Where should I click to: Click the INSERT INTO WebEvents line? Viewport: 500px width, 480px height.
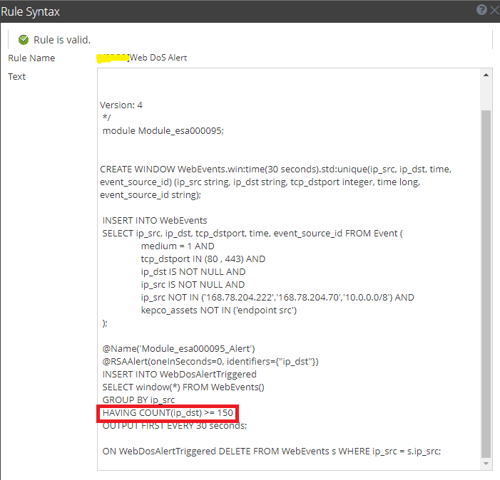pos(155,221)
